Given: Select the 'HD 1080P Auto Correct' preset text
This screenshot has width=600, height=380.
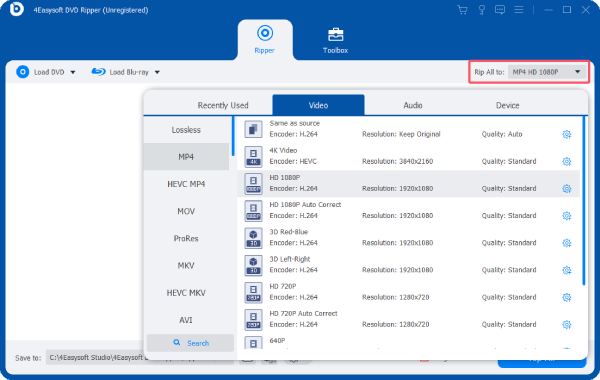Looking at the screenshot, I should pos(305,205).
